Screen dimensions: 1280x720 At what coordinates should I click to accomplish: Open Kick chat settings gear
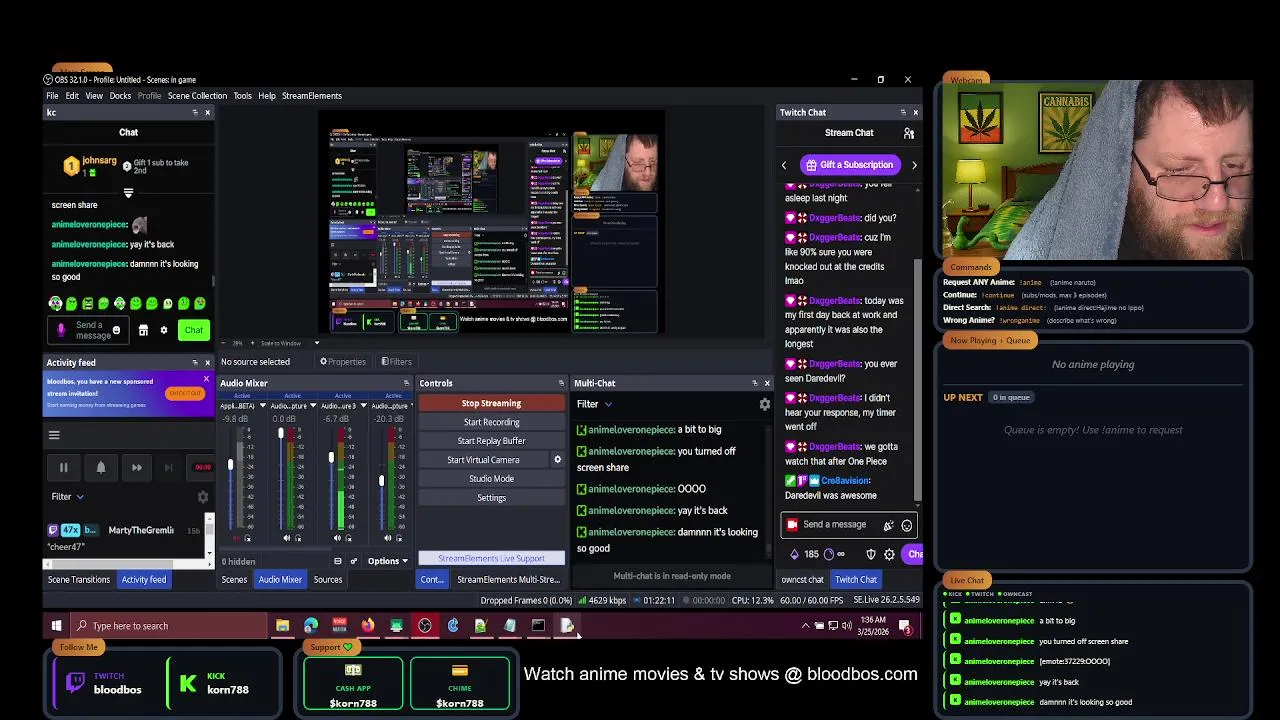(163, 330)
